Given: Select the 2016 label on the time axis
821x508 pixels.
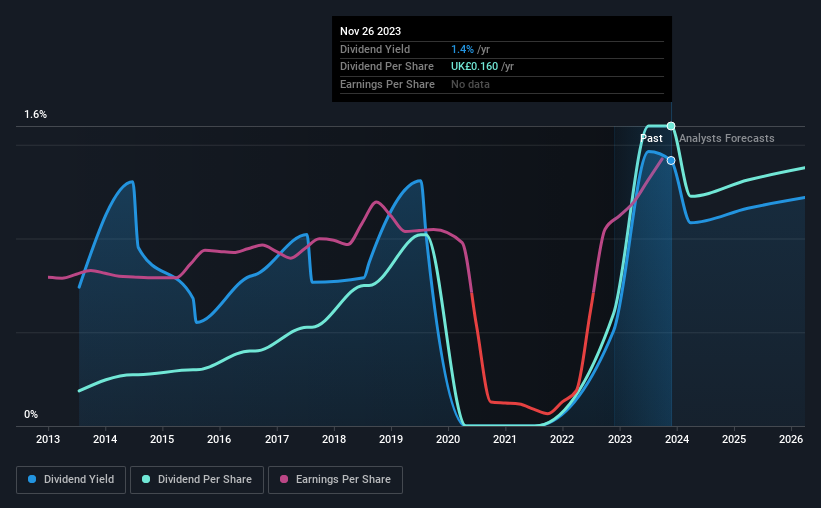Looking at the screenshot, I should pyautogui.click(x=219, y=439).
